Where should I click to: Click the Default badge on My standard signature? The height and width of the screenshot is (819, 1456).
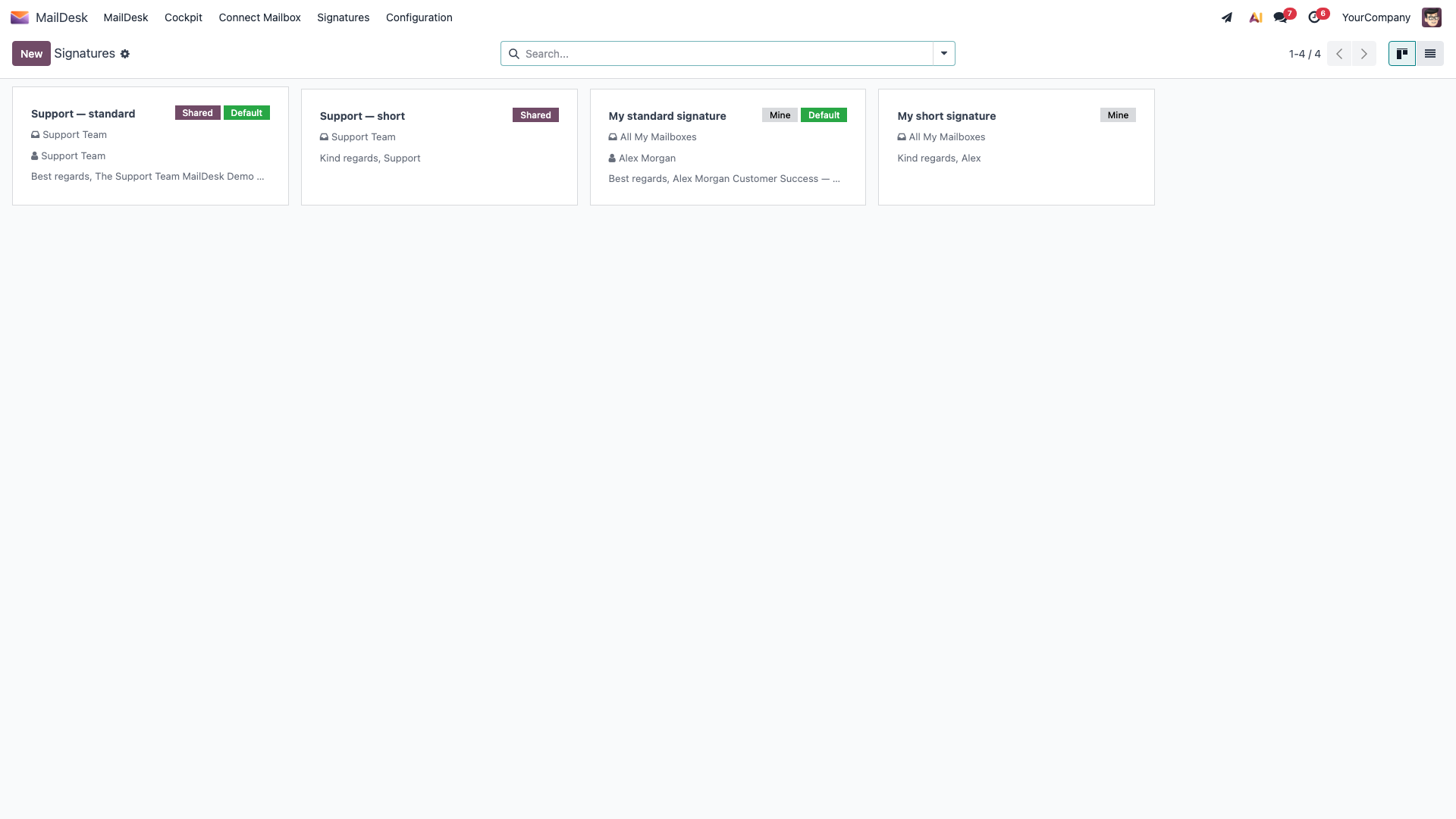824,115
